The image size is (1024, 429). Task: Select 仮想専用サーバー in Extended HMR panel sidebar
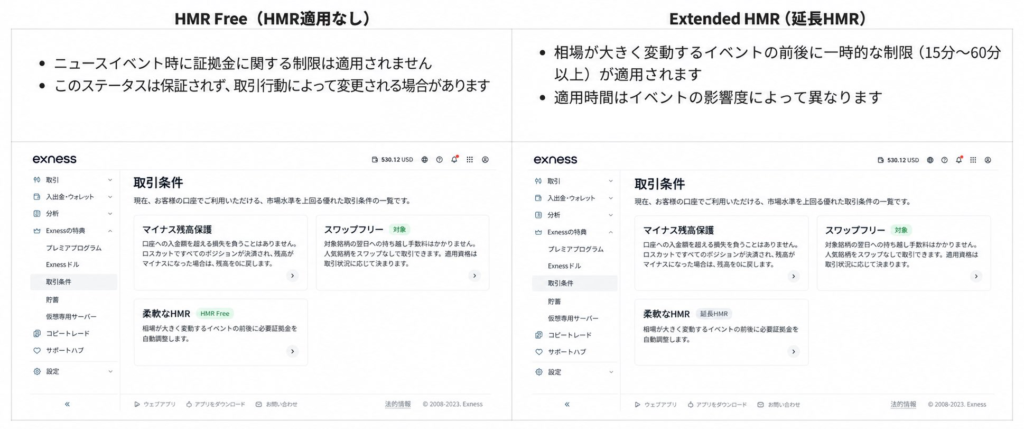(x=573, y=318)
